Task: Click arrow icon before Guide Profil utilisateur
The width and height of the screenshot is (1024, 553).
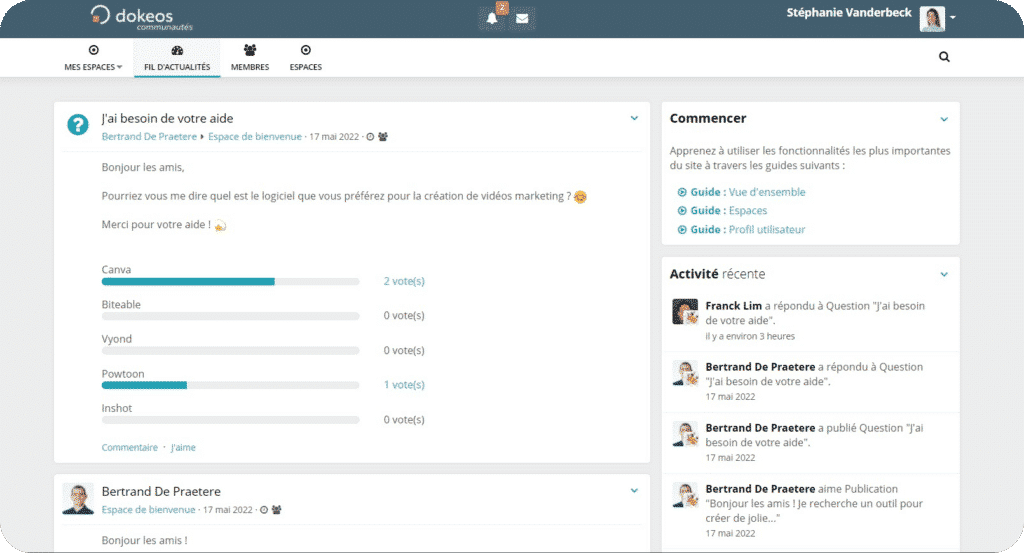Action: click(x=682, y=229)
